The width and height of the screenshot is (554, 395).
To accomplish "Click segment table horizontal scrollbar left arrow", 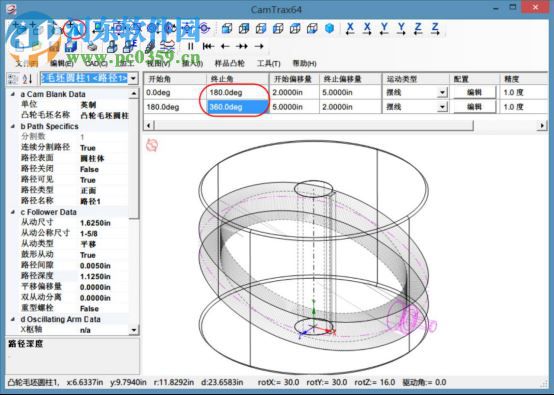I will 148,125.
